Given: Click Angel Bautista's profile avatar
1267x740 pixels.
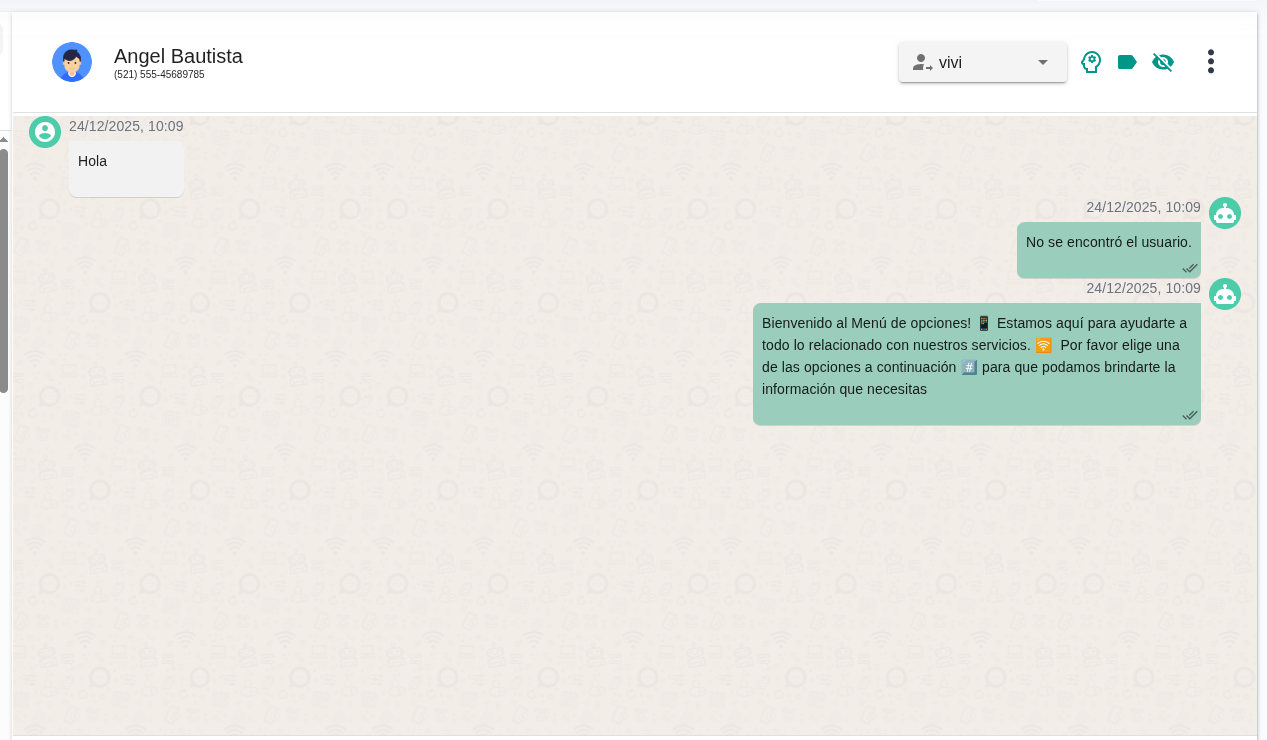Looking at the screenshot, I should (72, 62).
